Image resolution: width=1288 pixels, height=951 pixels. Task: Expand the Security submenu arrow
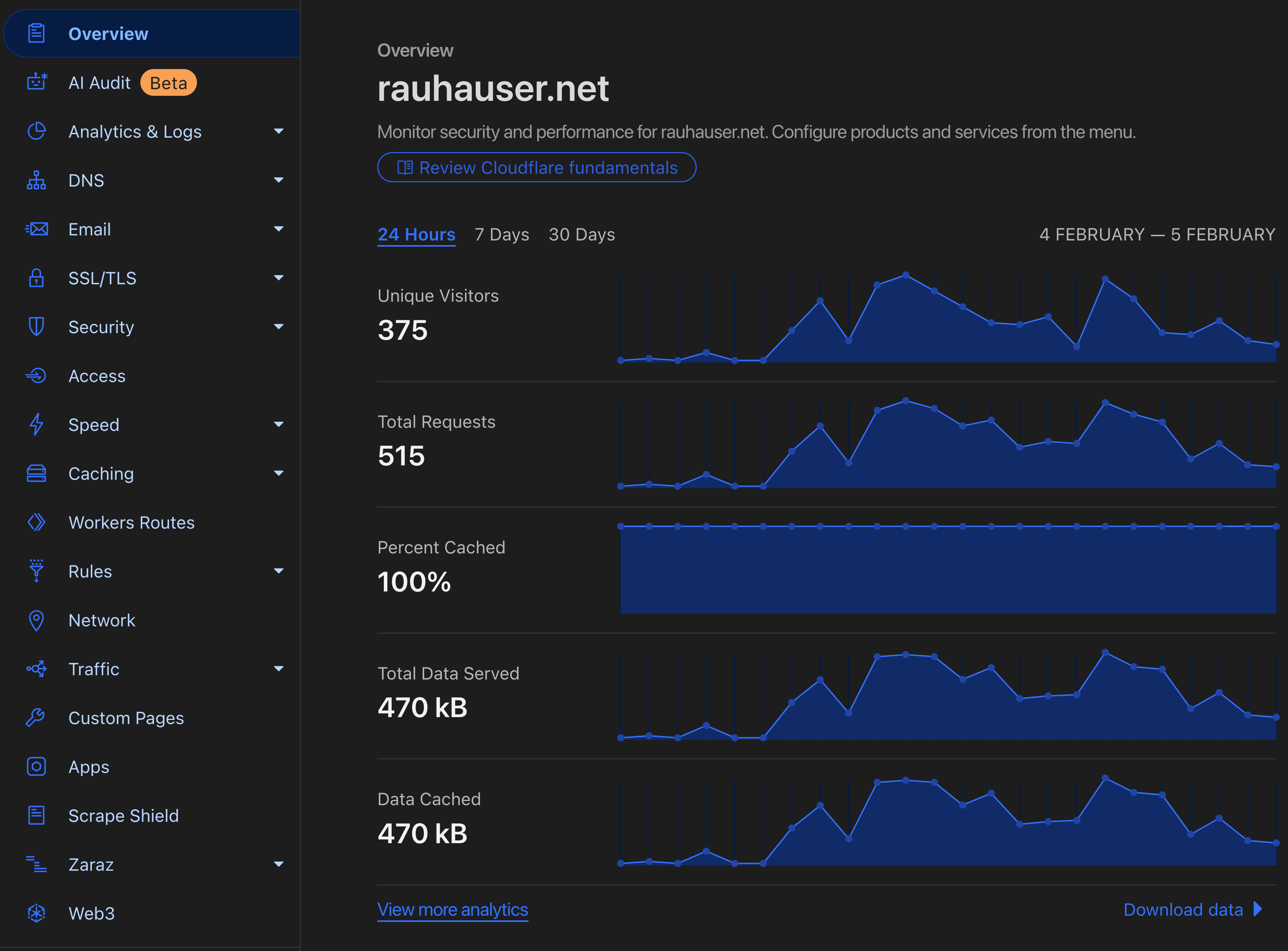tap(278, 327)
